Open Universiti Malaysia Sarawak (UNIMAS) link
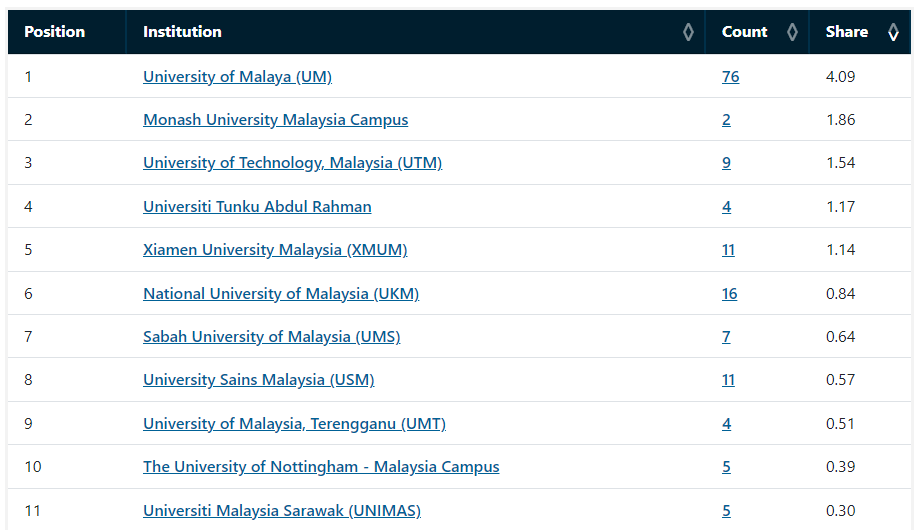This screenshot has height=530, width=919. (x=282, y=511)
